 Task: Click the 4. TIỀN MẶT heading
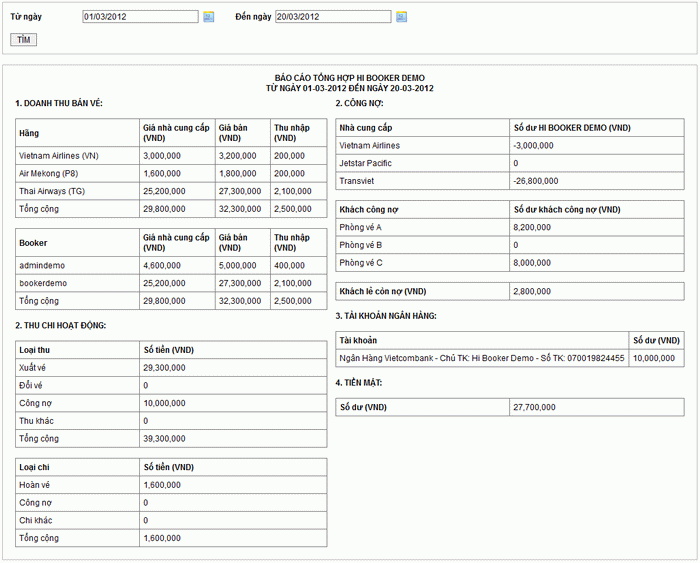click(359, 383)
